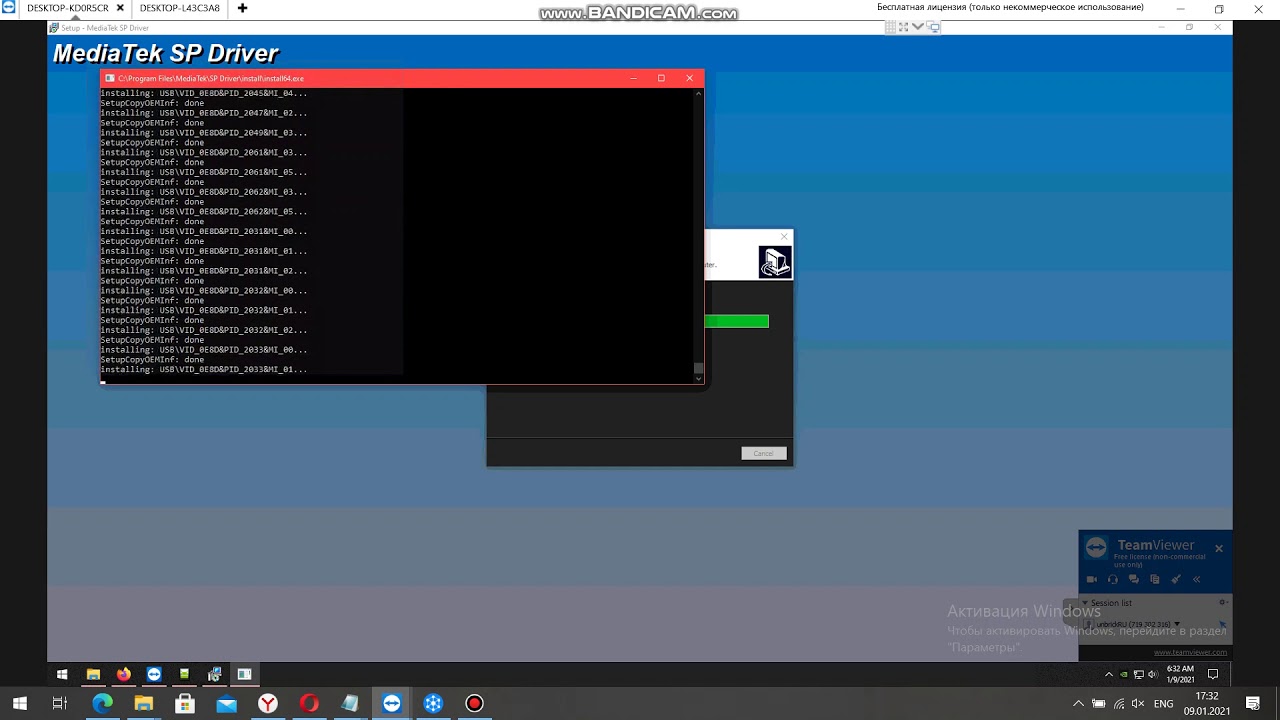The width and height of the screenshot is (1280, 720).
Task: Open the local Windows Start menu
Action: [x=20, y=704]
